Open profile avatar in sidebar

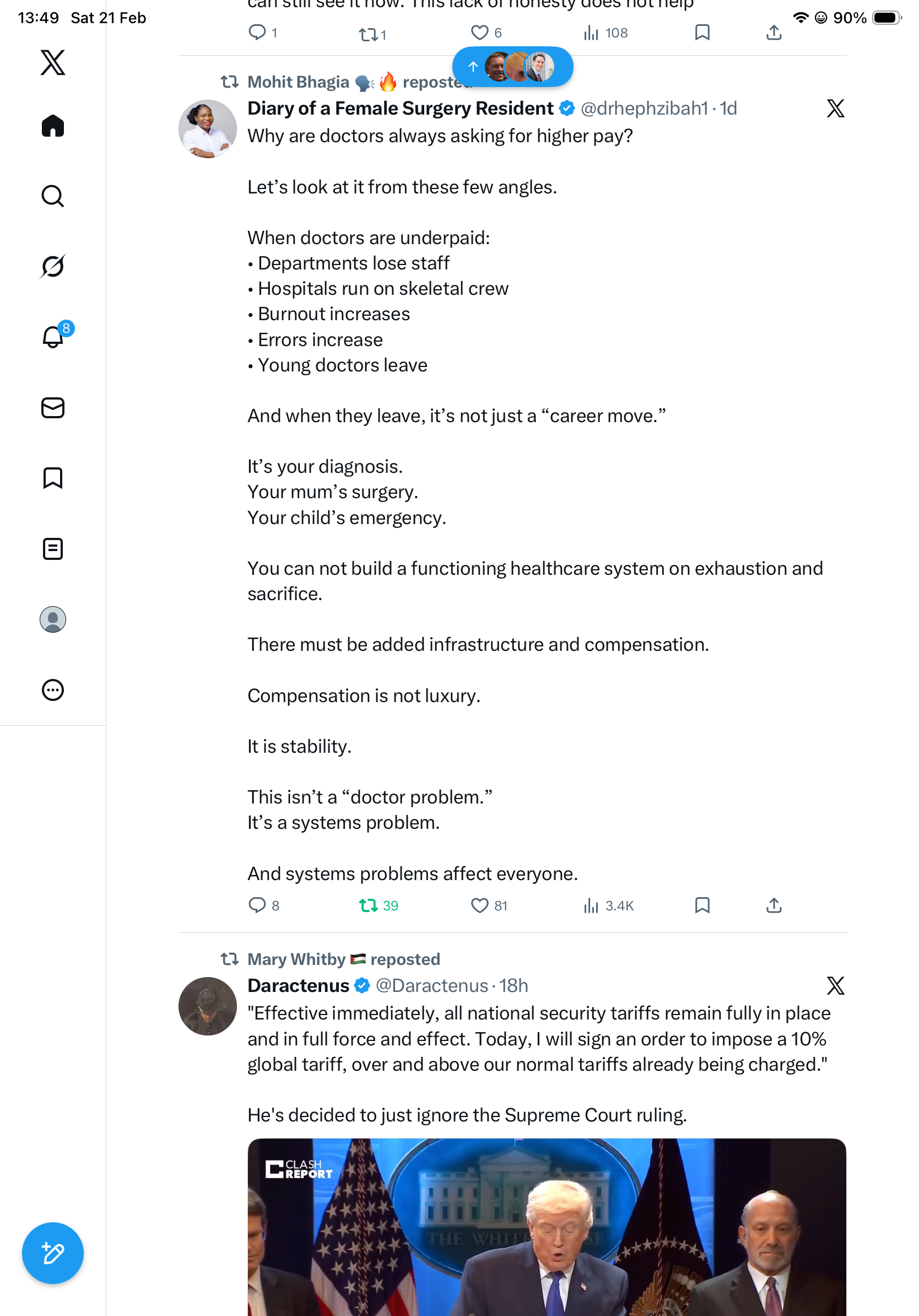click(53, 619)
